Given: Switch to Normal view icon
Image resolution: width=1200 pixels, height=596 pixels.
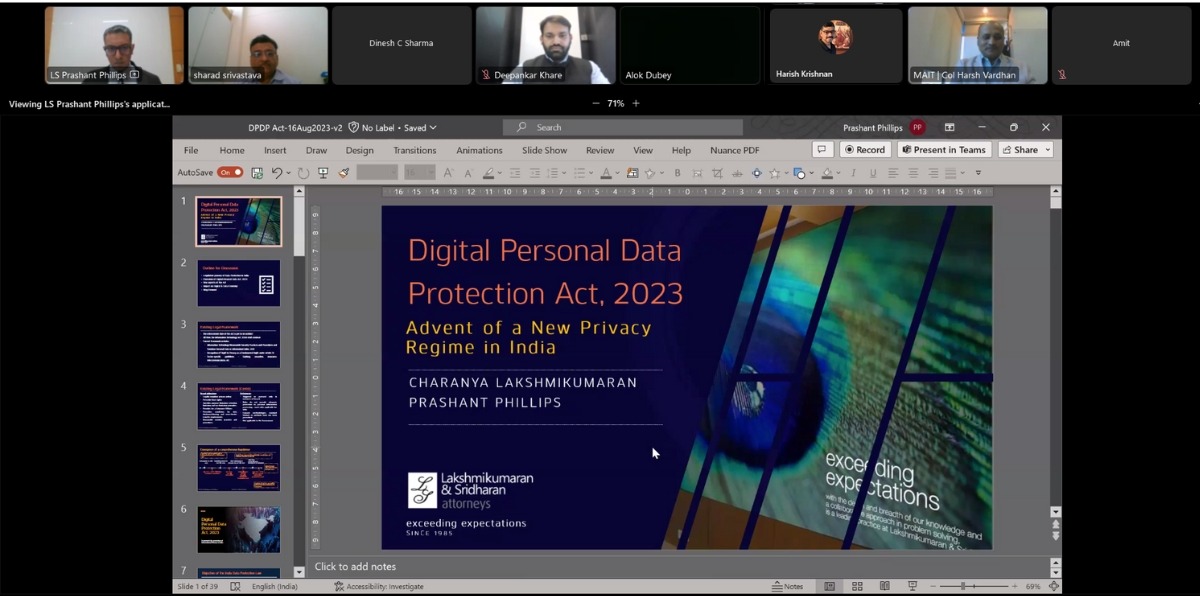Looking at the screenshot, I should [x=829, y=586].
